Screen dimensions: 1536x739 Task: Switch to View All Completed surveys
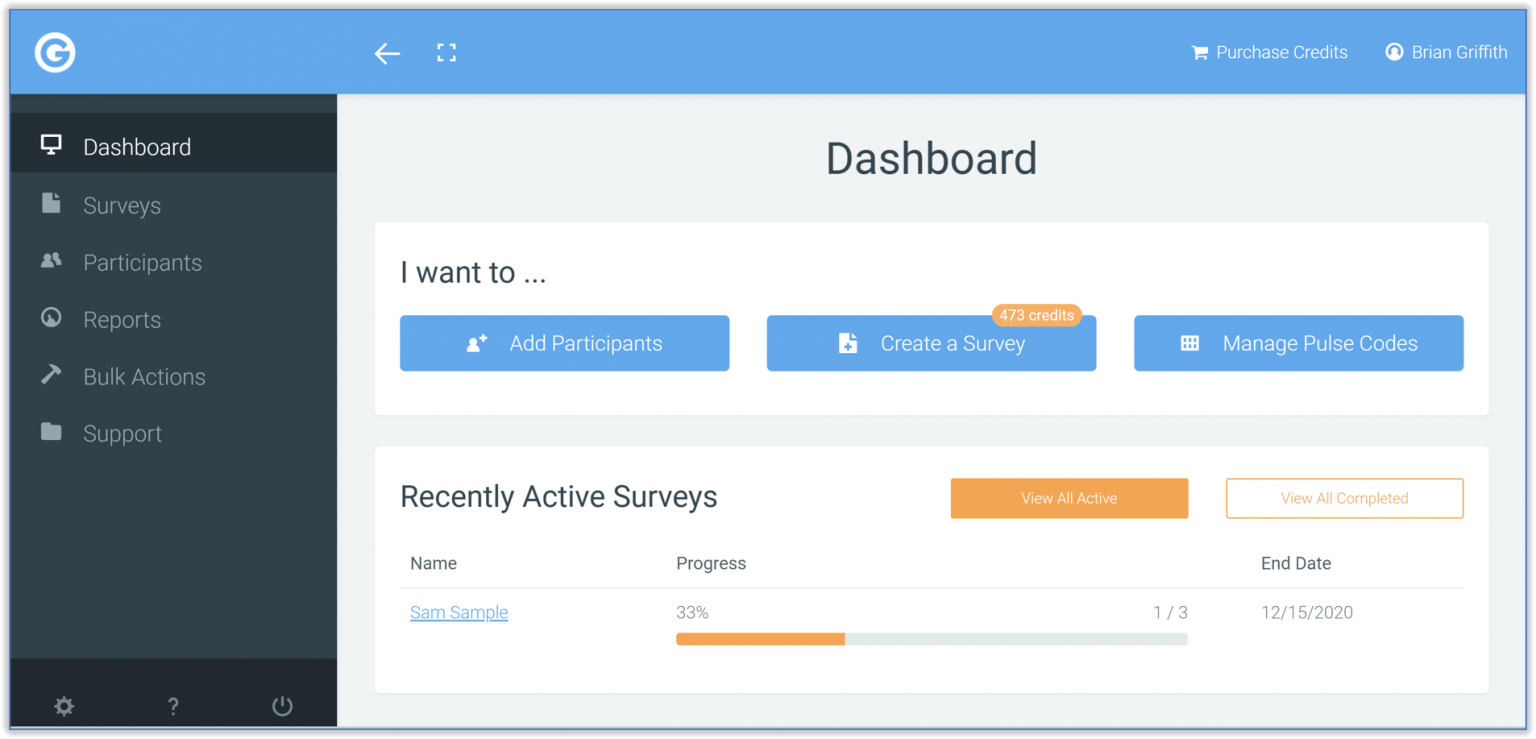click(x=1344, y=498)
